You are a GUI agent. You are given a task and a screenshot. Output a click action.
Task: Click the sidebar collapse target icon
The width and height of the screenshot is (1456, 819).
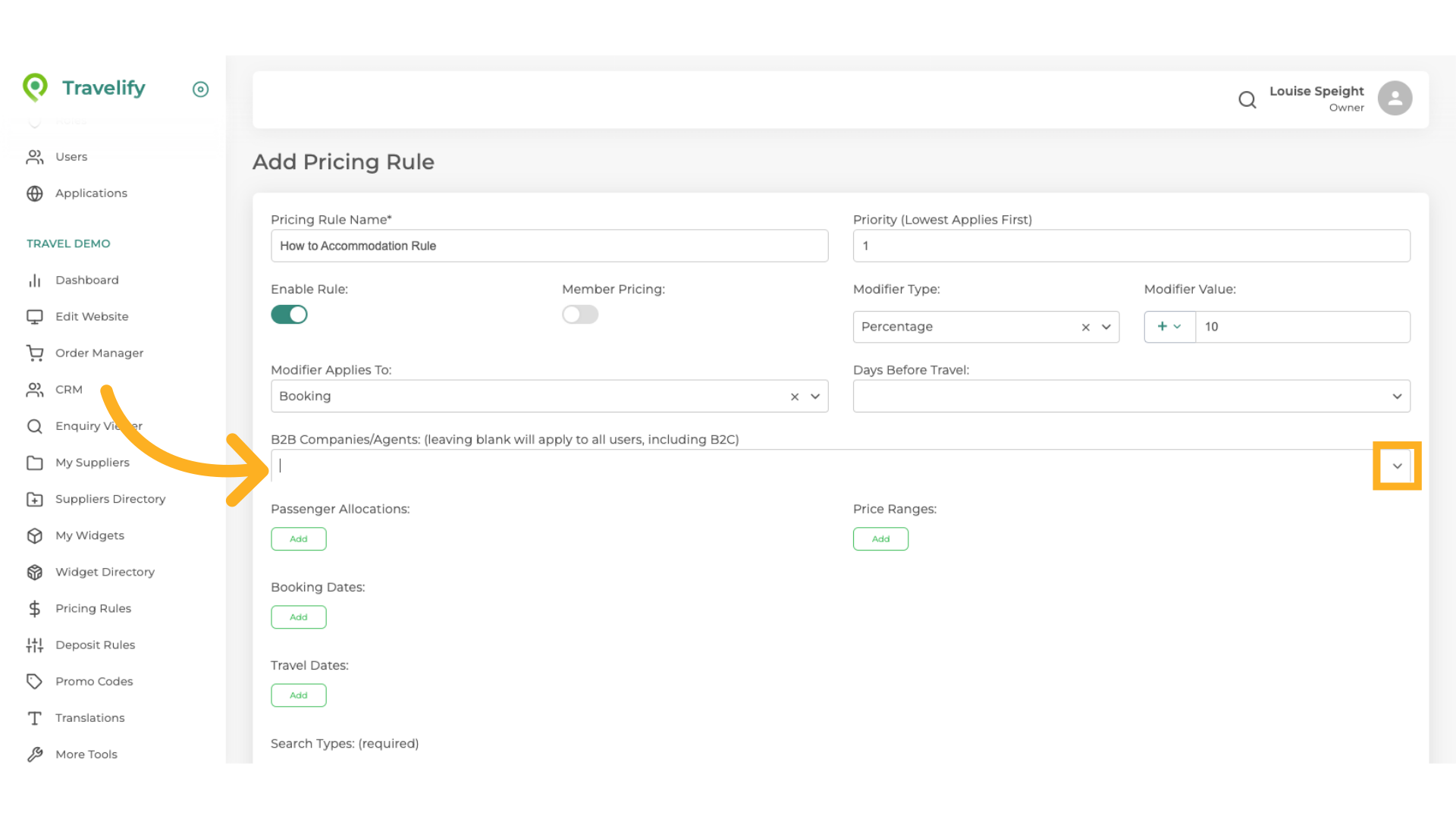pyautogui.click(x=200, y=89)
